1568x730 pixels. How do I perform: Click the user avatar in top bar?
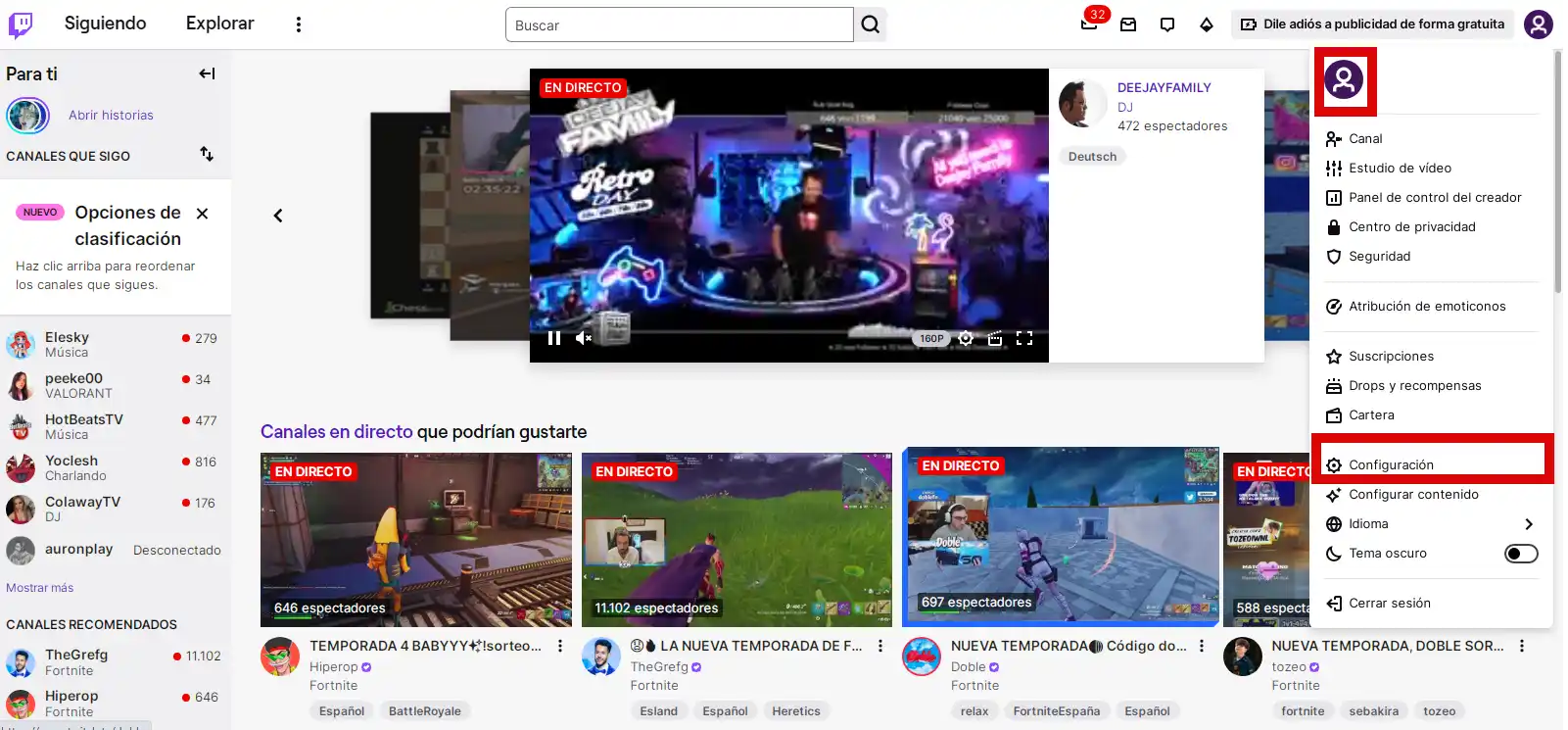(1539, 24)
